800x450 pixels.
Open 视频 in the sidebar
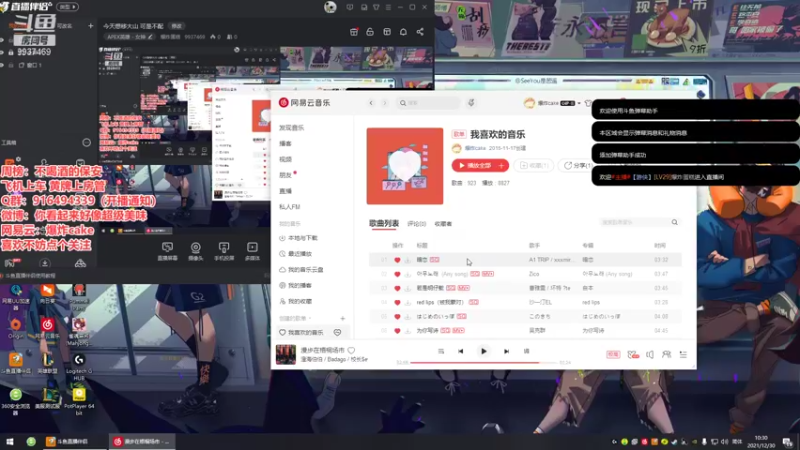[285, 159]
